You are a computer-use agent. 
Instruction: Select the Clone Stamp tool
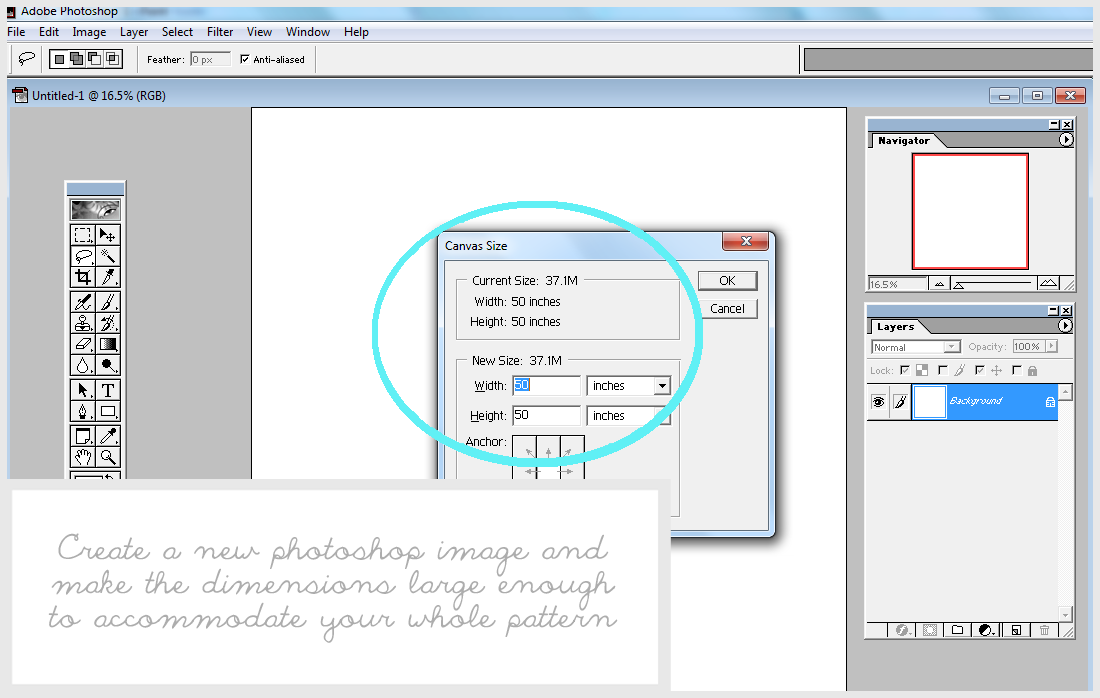(x=84, y=322)
